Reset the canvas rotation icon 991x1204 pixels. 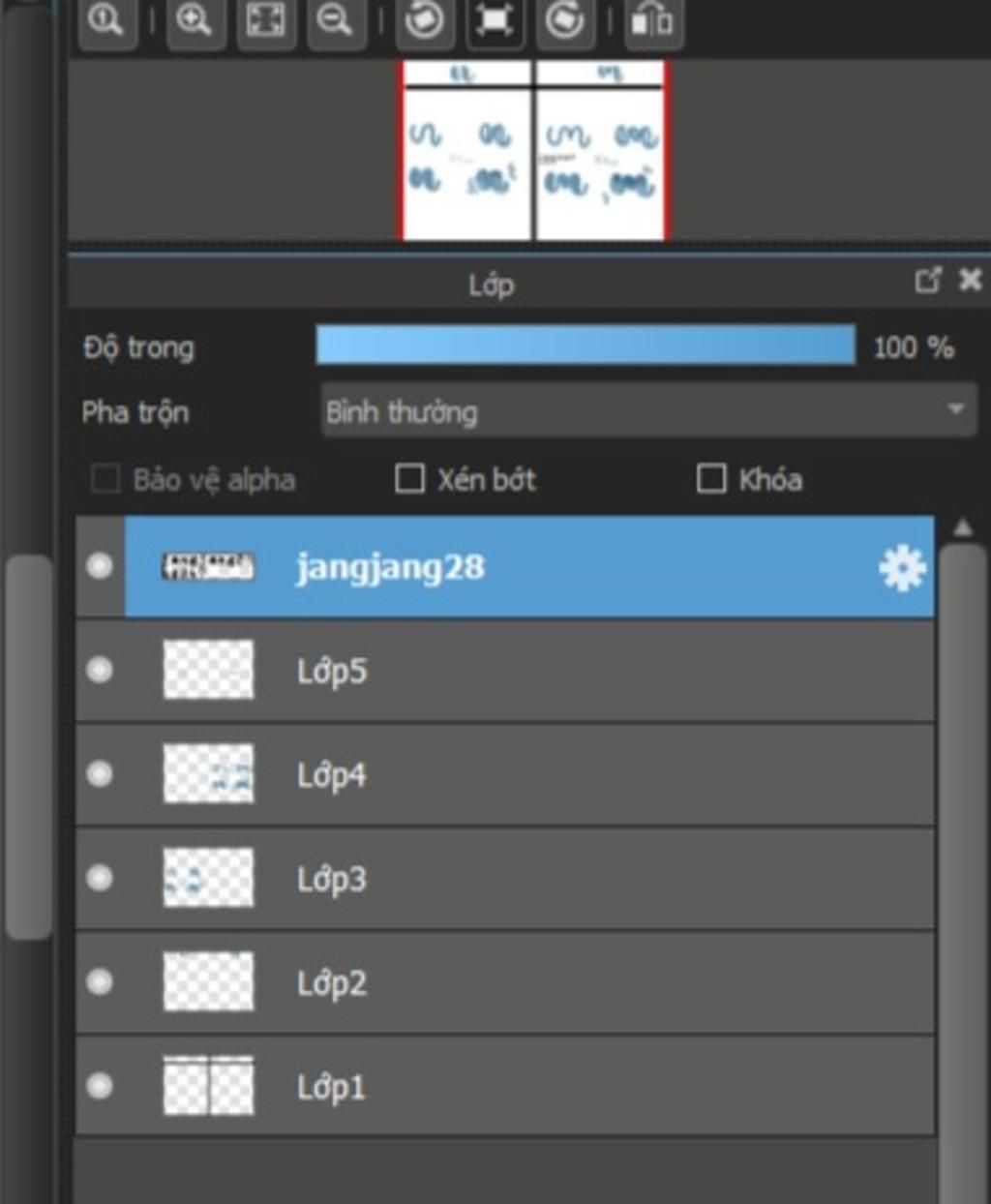[x=495, y=20]
